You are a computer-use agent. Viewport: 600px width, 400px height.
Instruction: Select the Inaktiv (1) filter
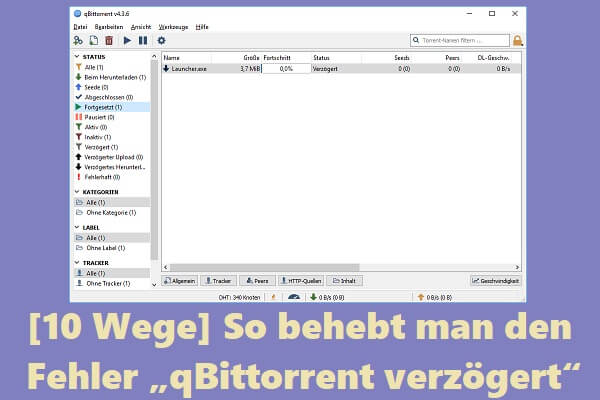pyautogui.click(x=111, y=137)
